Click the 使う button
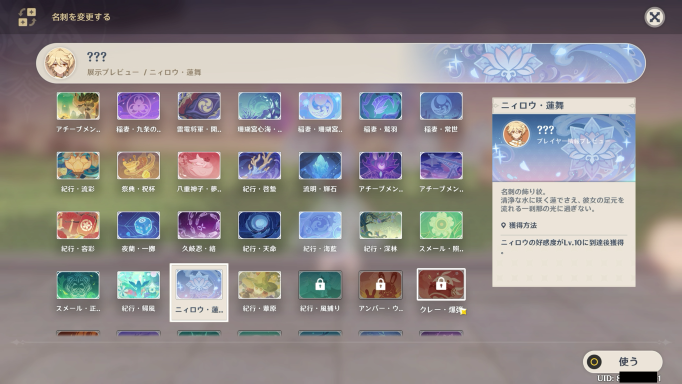The width and height of the screenshot is (682, 384). pyautogui.click(x=622, y=361)
